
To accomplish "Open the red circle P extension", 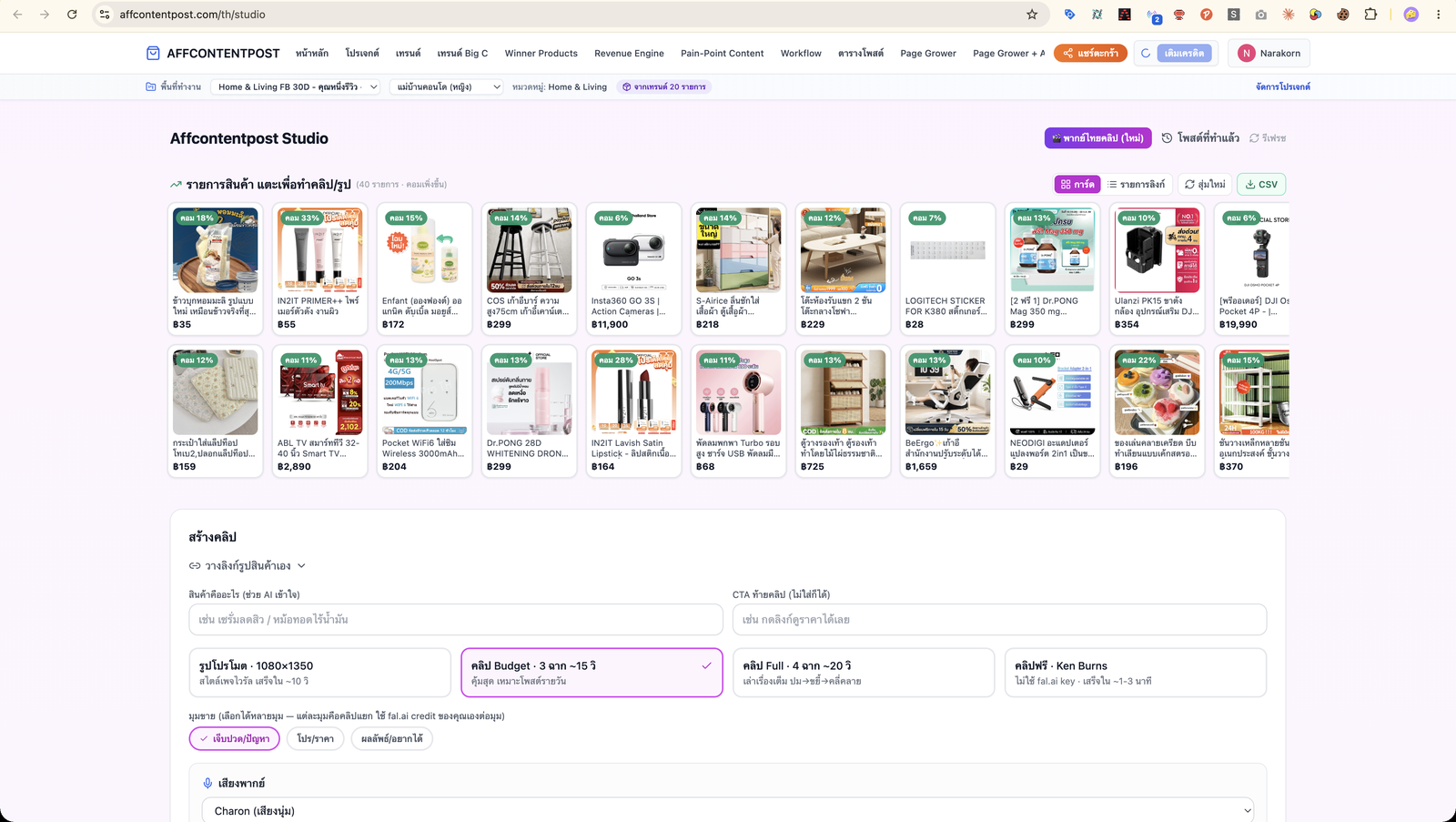I will (x=1207, y=15).
